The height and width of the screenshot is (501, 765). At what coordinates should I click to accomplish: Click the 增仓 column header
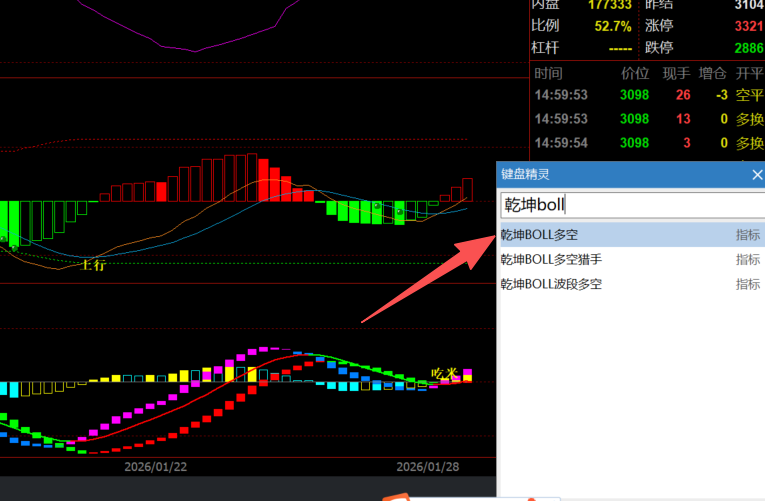(x=712, y=73)
